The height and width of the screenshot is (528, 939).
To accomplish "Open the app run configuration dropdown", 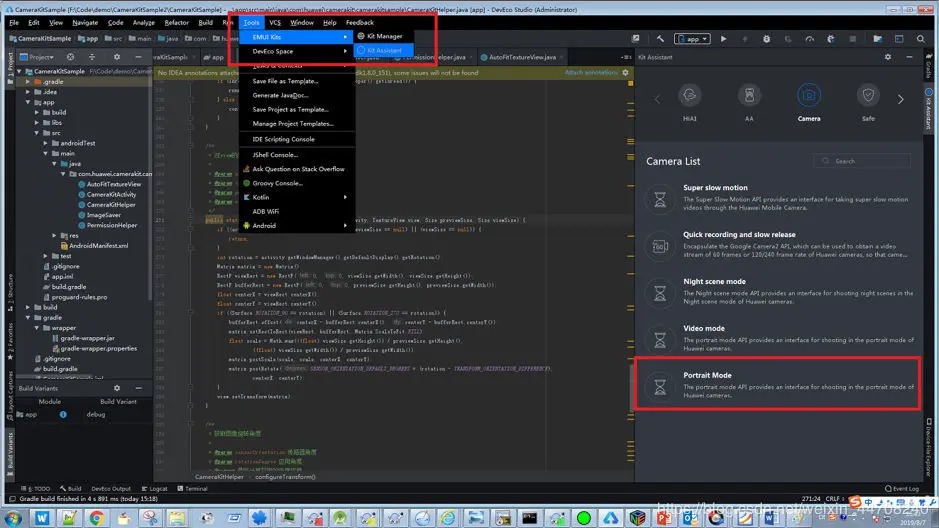I will coord(692,39).
